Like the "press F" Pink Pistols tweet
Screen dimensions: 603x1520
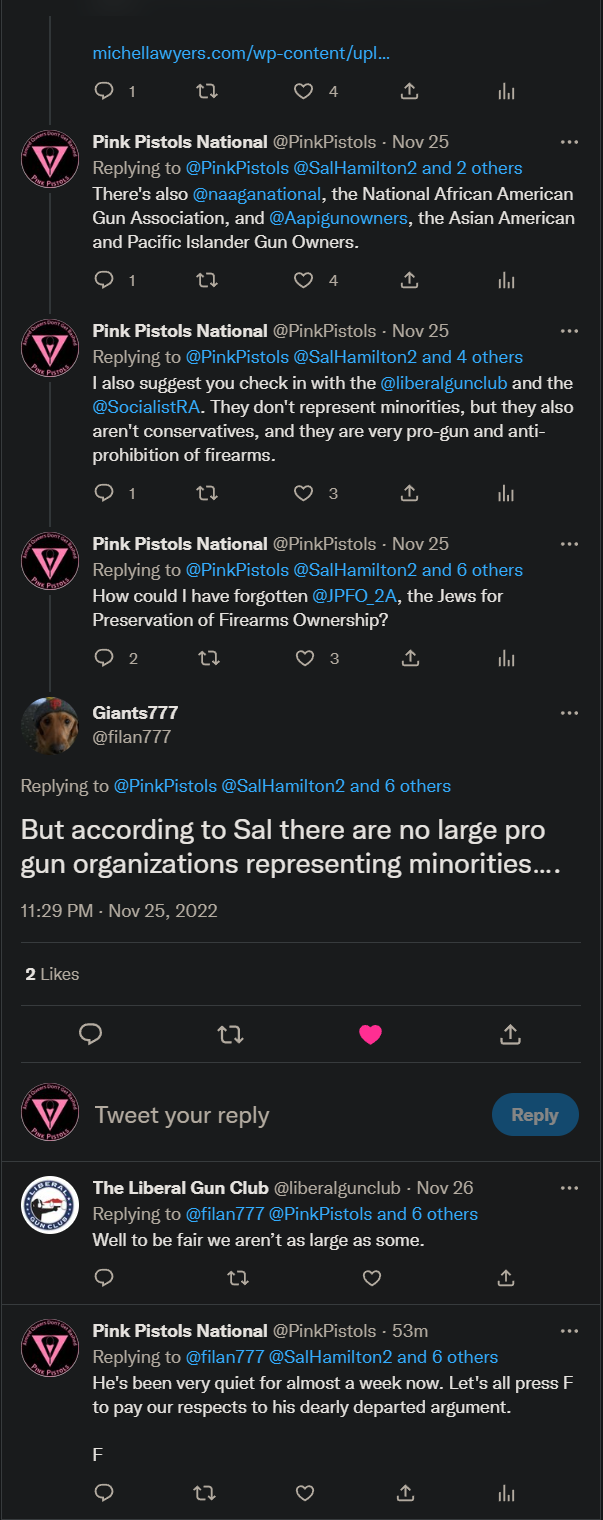point(305,1493)
